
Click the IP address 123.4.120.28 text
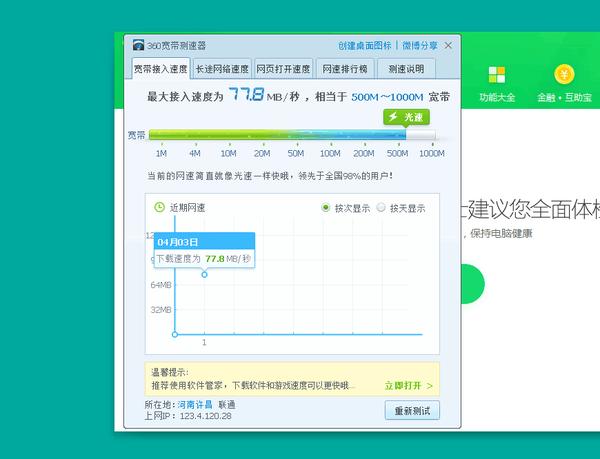[205, 416]
